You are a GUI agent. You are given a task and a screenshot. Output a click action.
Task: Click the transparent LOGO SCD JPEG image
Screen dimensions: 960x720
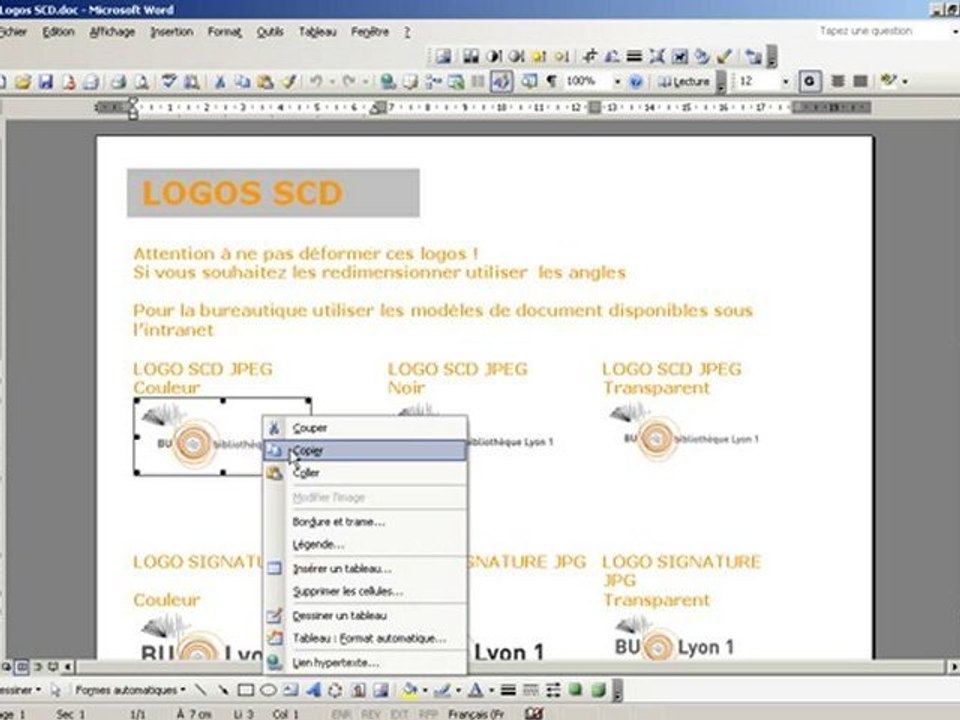point(683,432)
